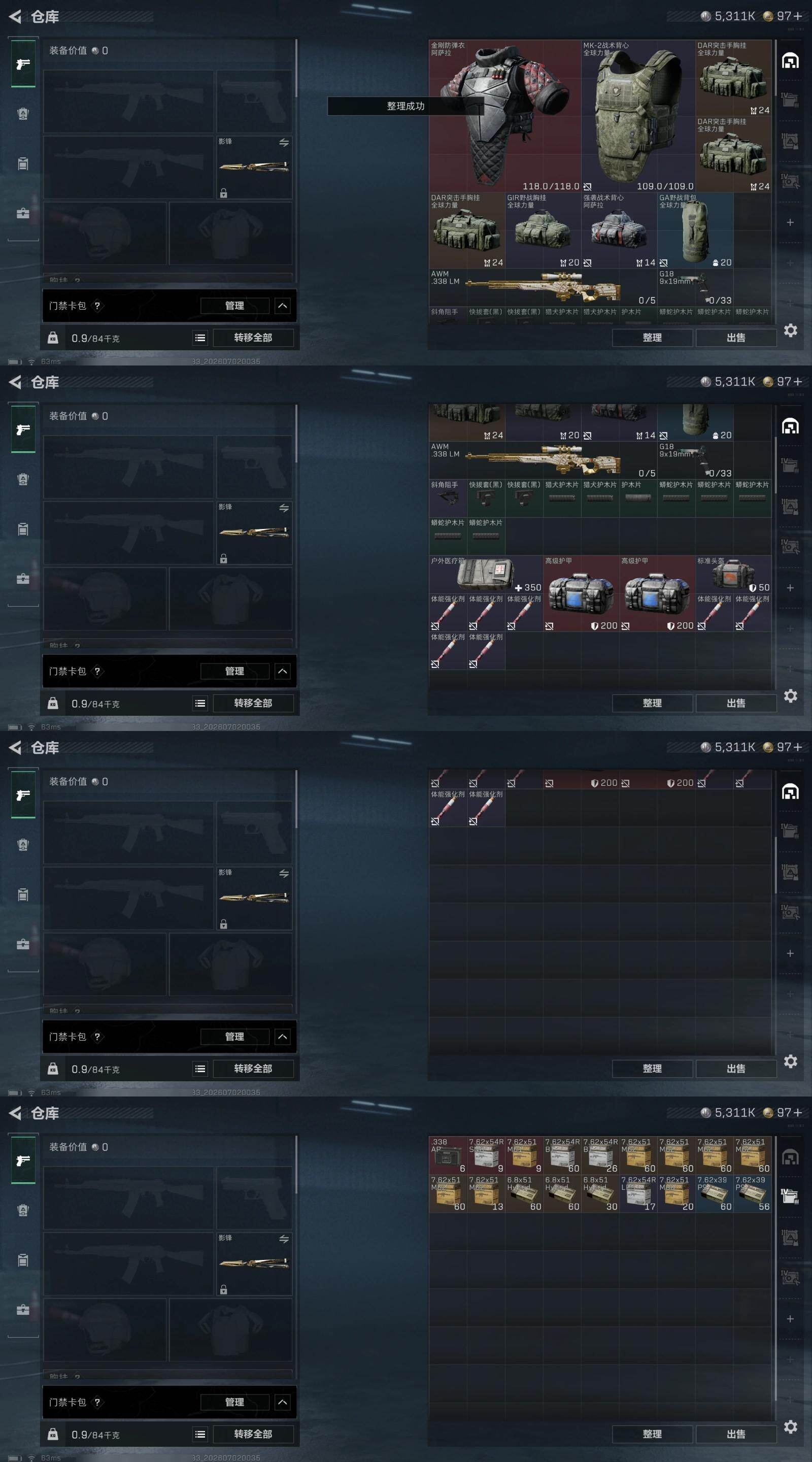The height and width of the screenshot is (1462, 812).
Task: Select the MK-2战术背心 vest
Action: 638,116
